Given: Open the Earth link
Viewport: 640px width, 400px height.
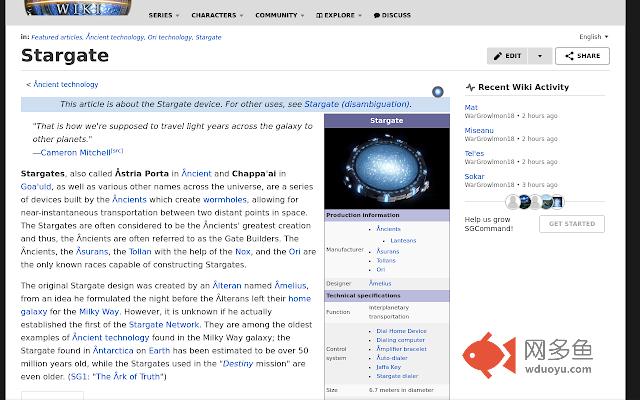Looking at the screenshot, I should tap(159, 351).
